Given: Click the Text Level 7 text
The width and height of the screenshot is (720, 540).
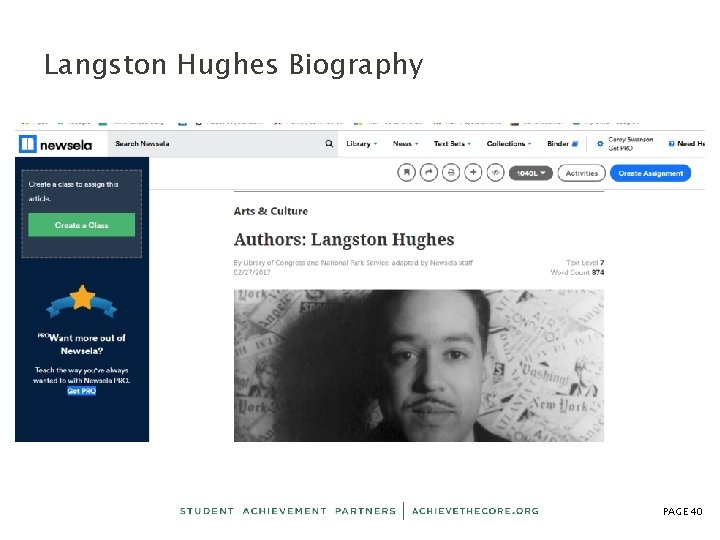Looking at the screenshot, I should (585, 263).
